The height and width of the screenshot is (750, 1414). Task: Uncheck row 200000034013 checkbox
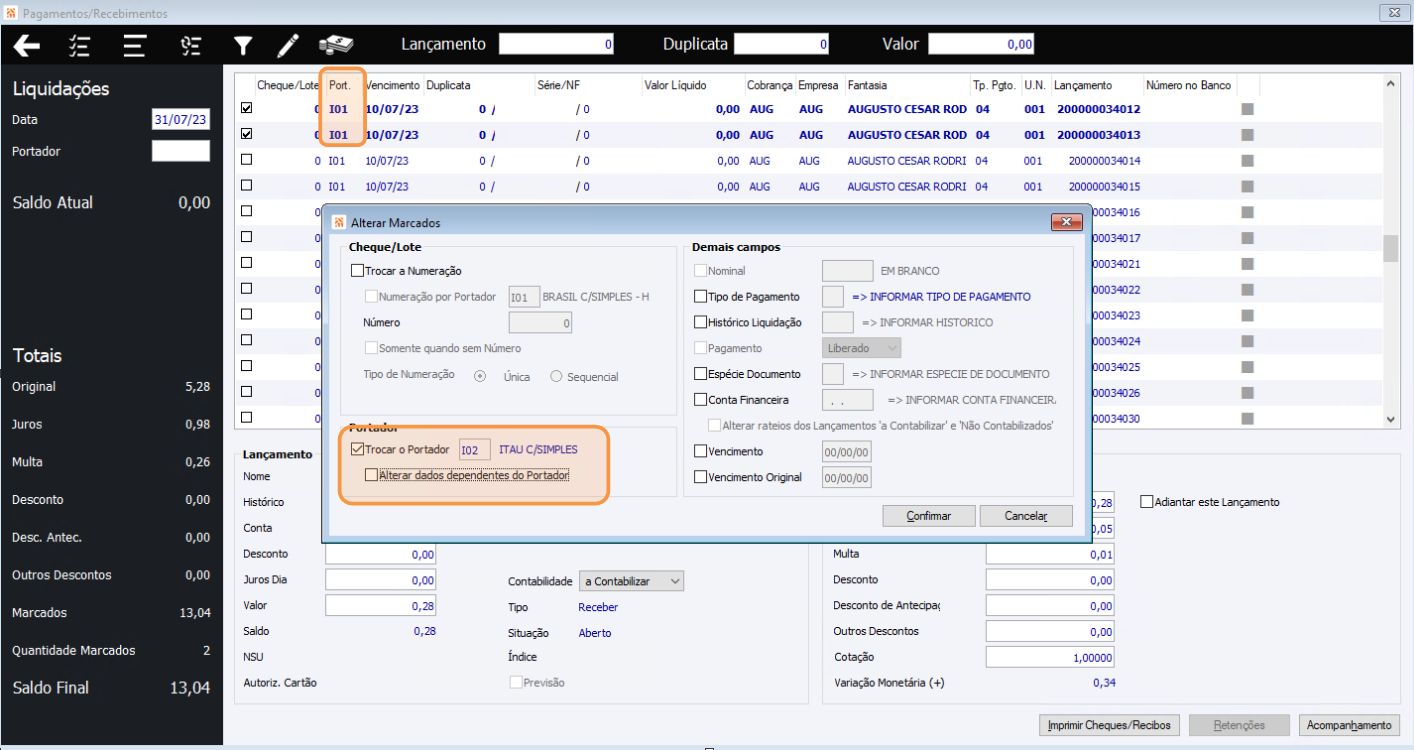[x=247, y=133]
